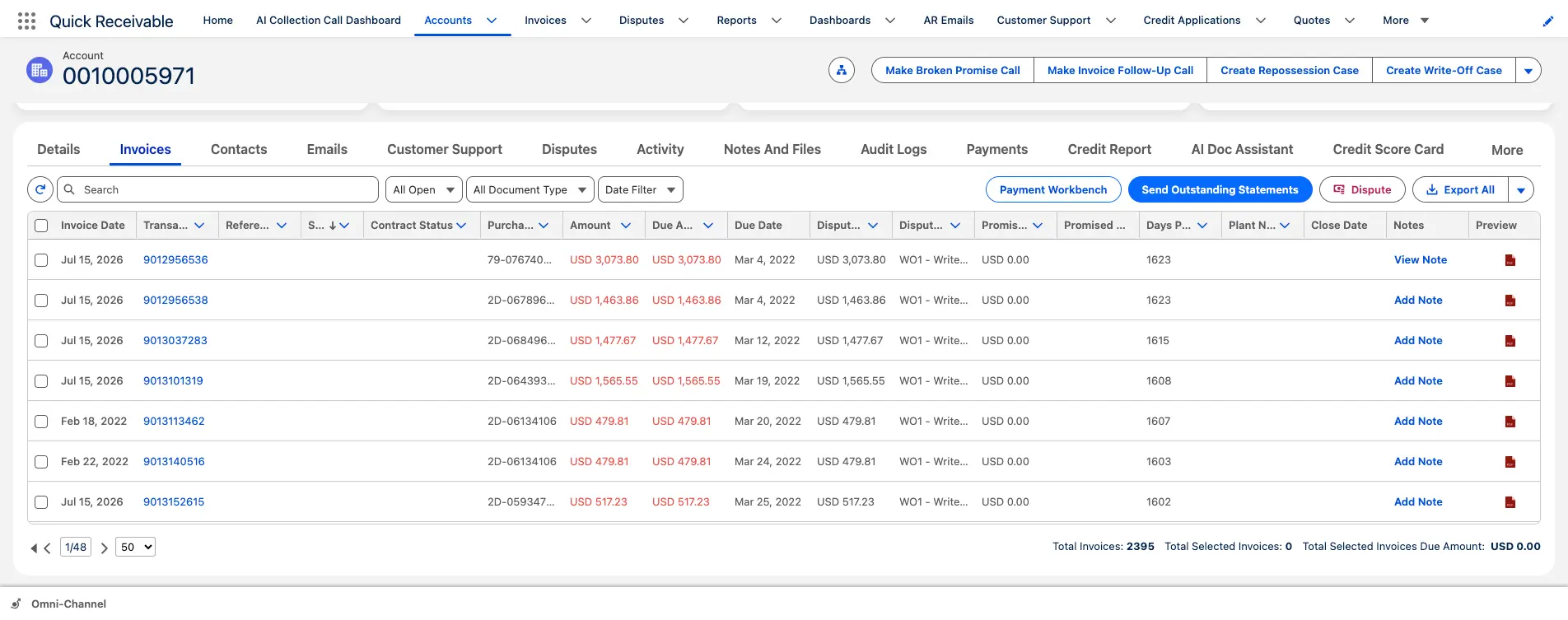Open the app launcher grid icon

point(26,21)
